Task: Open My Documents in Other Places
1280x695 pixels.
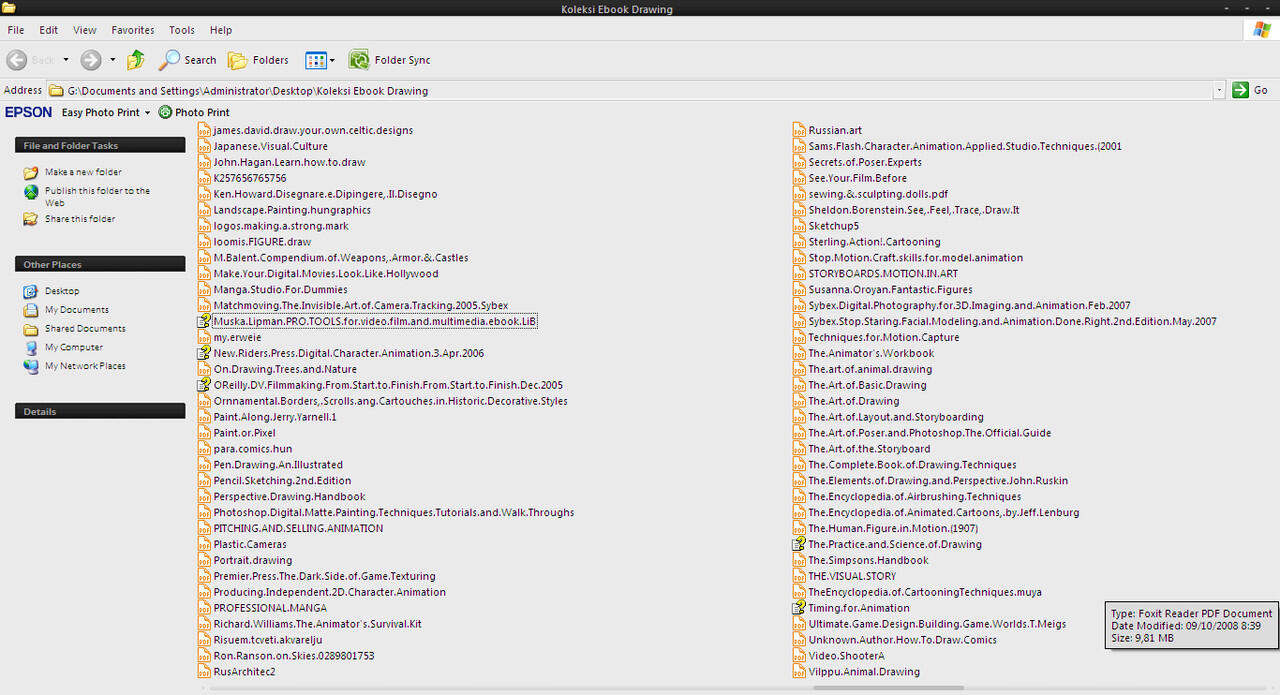Action: click(x=76, y=310)
